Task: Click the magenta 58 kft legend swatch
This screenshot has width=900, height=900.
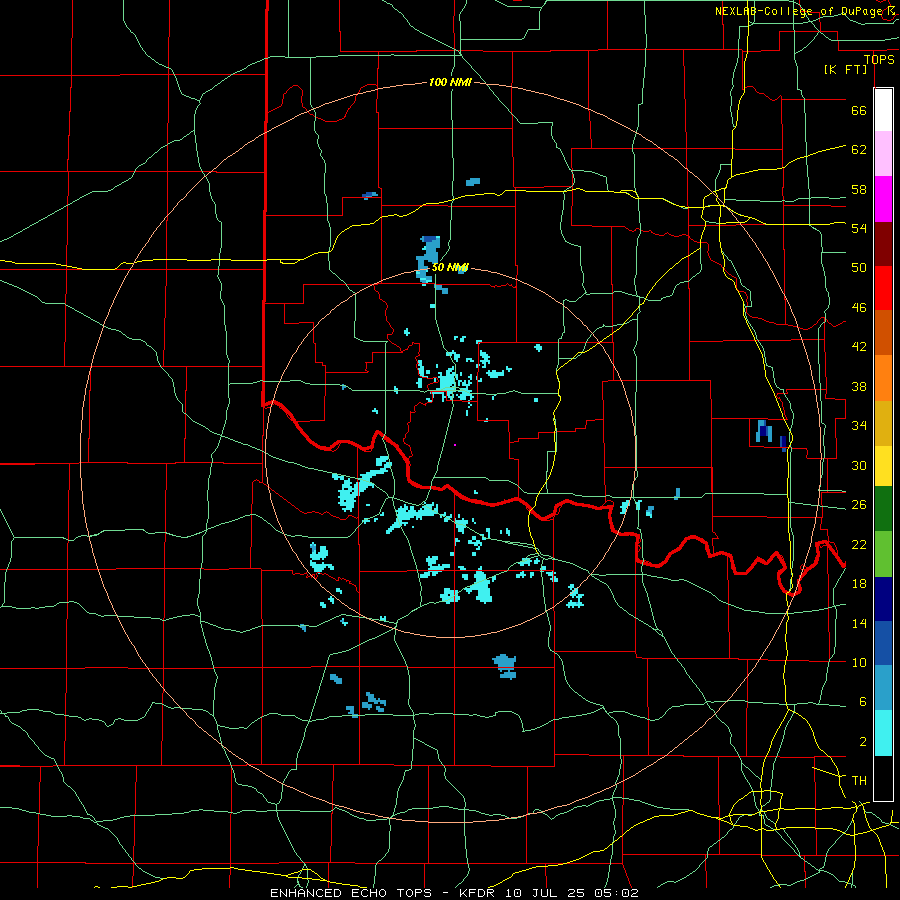Action: [x=883, y=199]
